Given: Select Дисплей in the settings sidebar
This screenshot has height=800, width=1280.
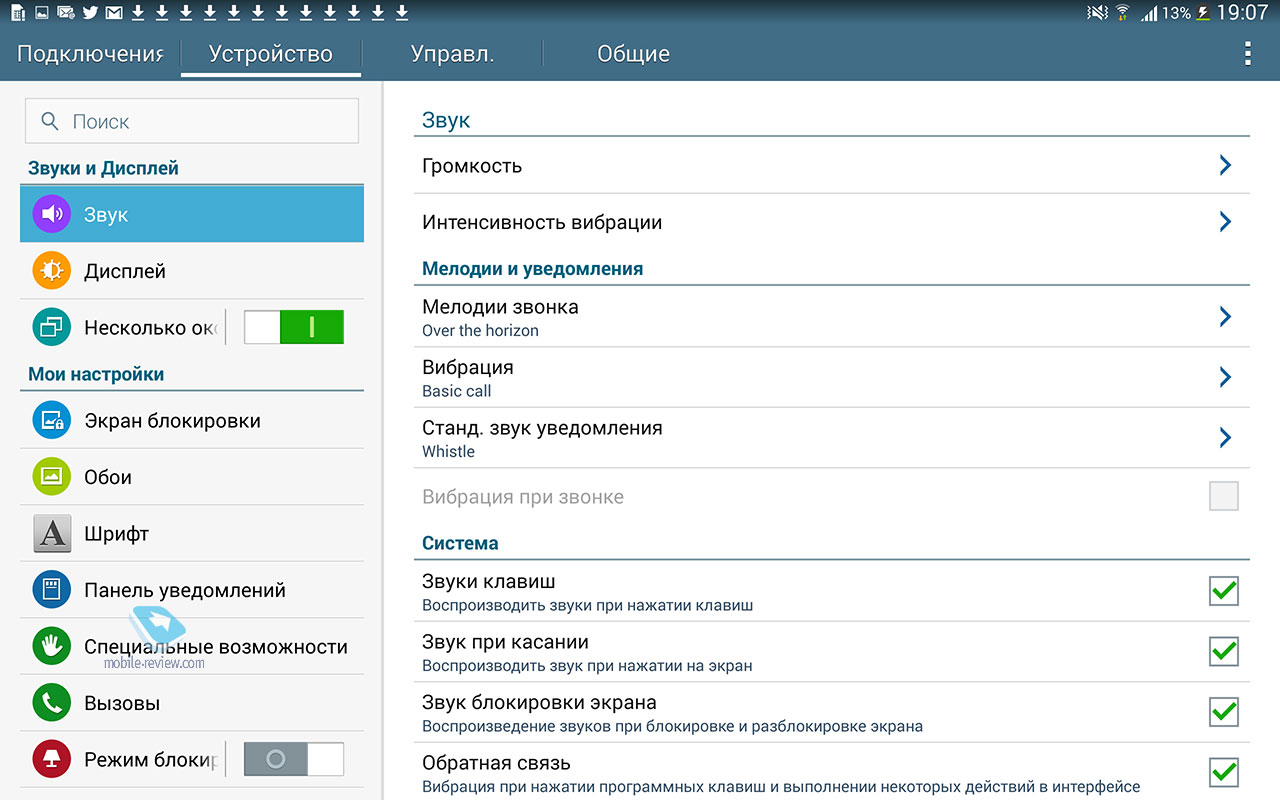Looking at the screenshot, I should (x=192, y=271).
